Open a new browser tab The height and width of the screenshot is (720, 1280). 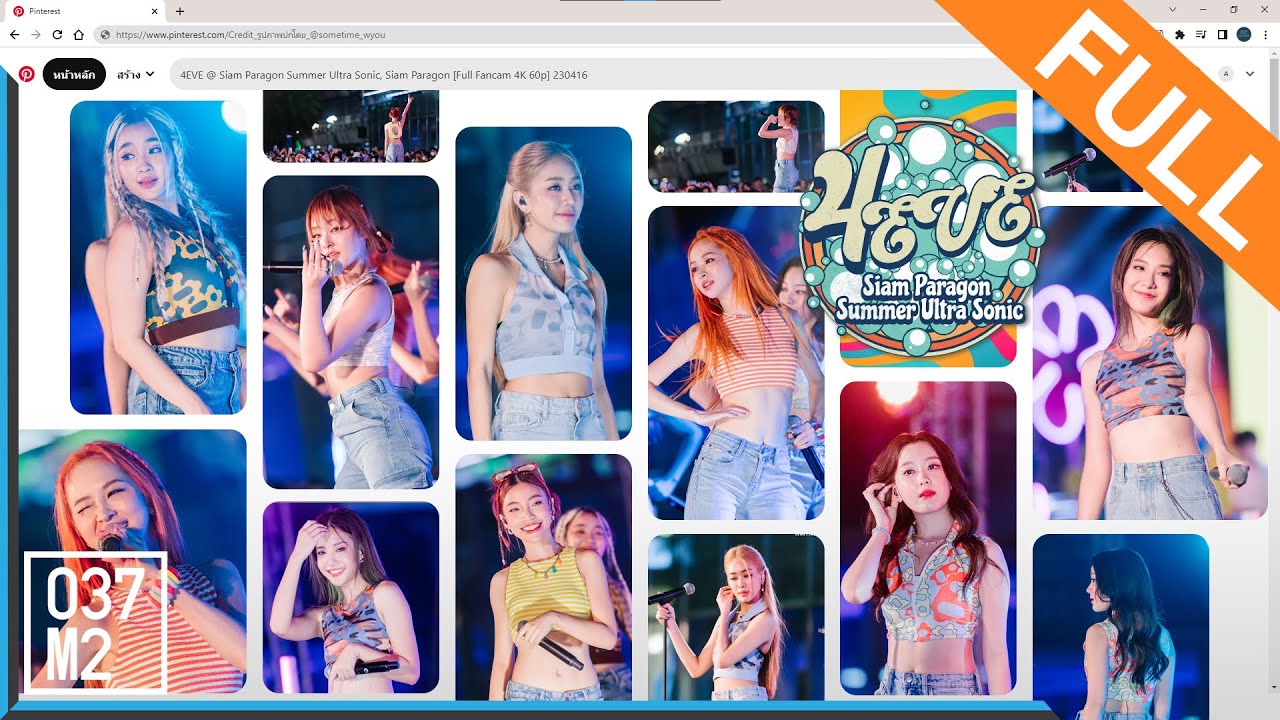click(x=180, y=11)
